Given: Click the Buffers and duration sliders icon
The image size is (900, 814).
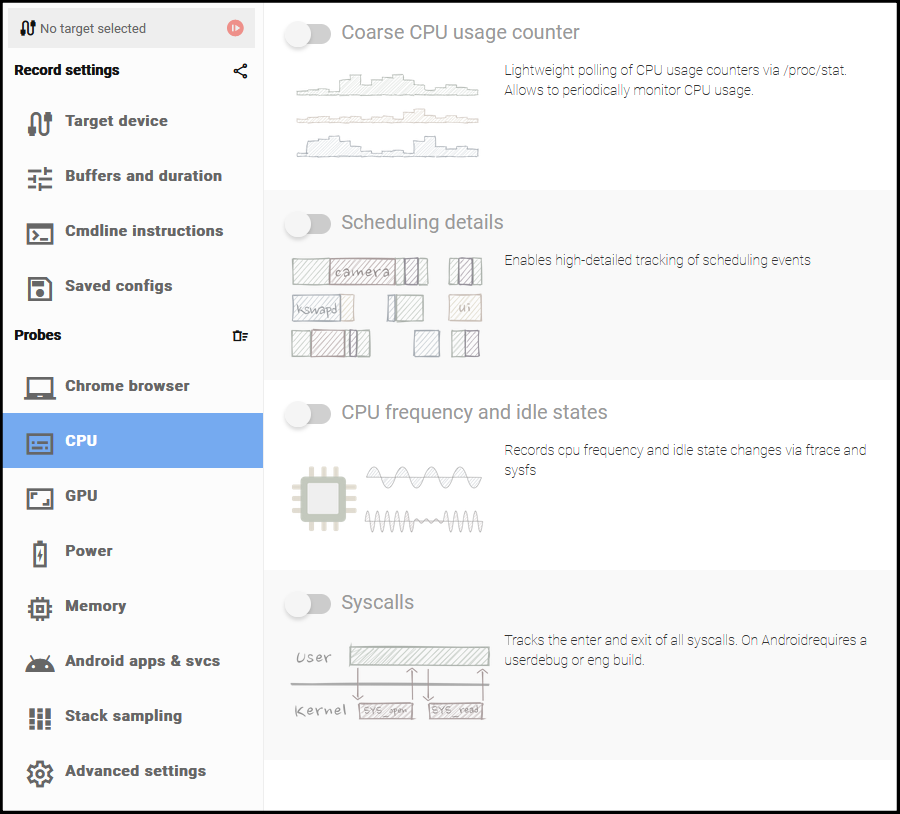Looking at the screenshot, I should 40,178.
